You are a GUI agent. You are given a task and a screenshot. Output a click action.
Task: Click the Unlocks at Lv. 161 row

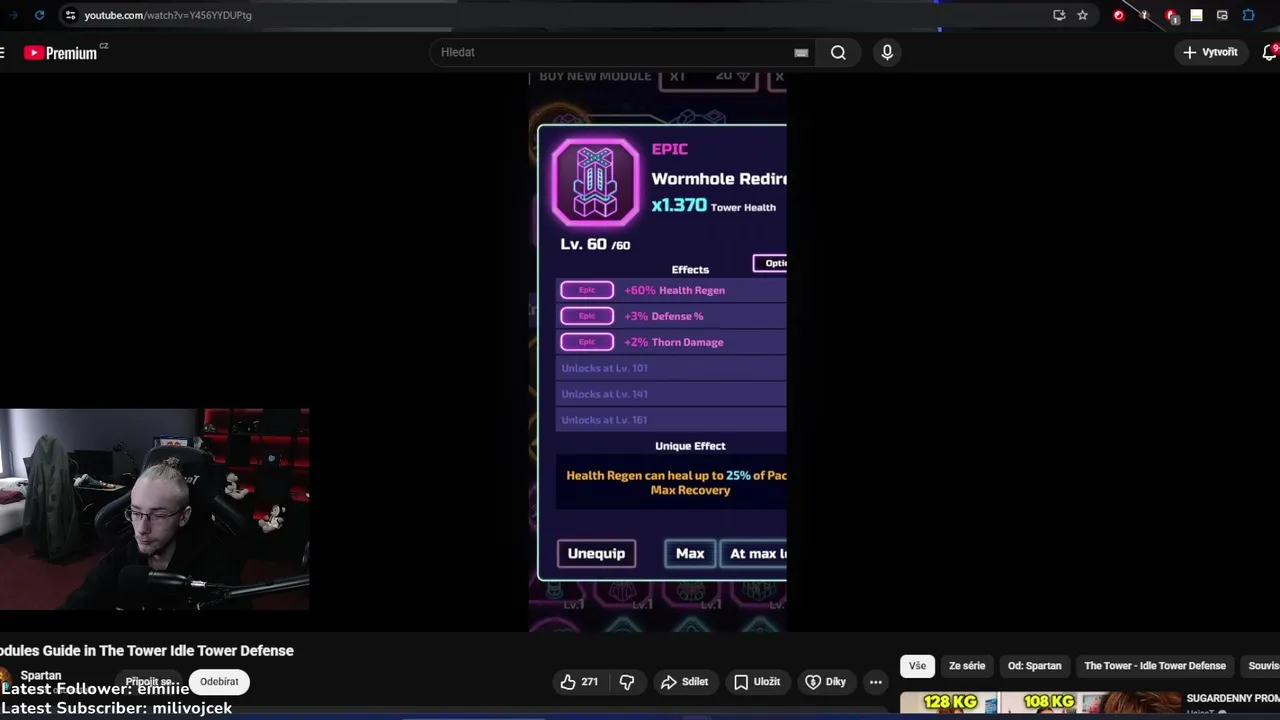pyautogui.click(x=671, y=420)
